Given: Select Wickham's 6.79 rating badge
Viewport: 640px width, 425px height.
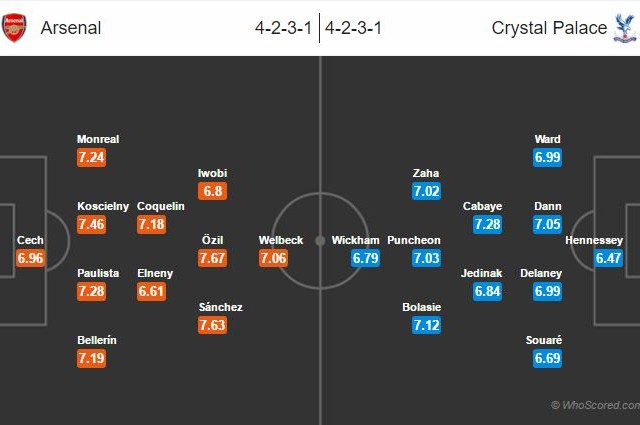Looking at the screenshot, I should [366, 258].
